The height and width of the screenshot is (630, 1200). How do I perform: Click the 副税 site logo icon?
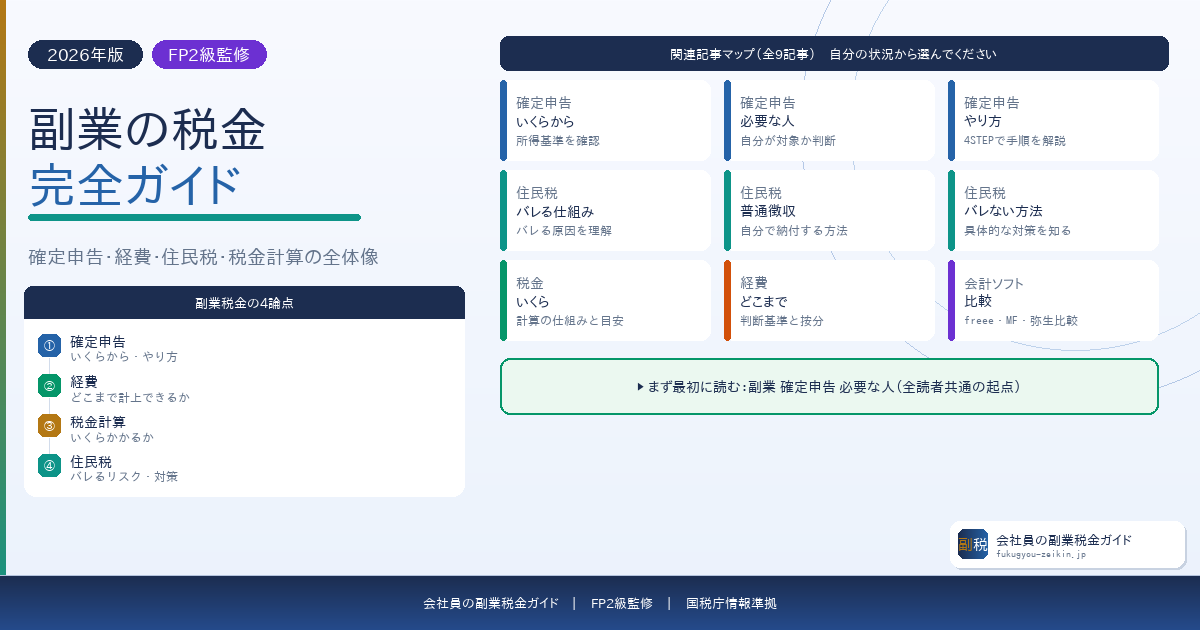pyautogui.click(x=972, y=545)
